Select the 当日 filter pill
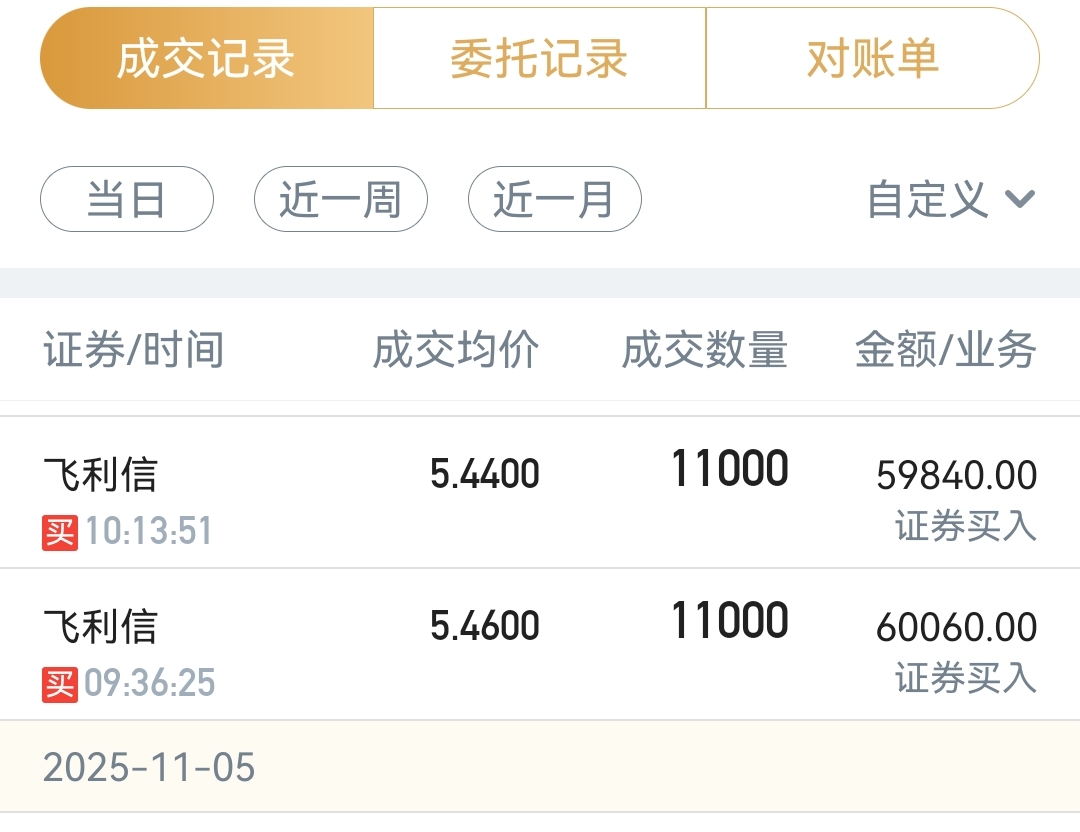 pyautogui.click(x=127, y=199)
